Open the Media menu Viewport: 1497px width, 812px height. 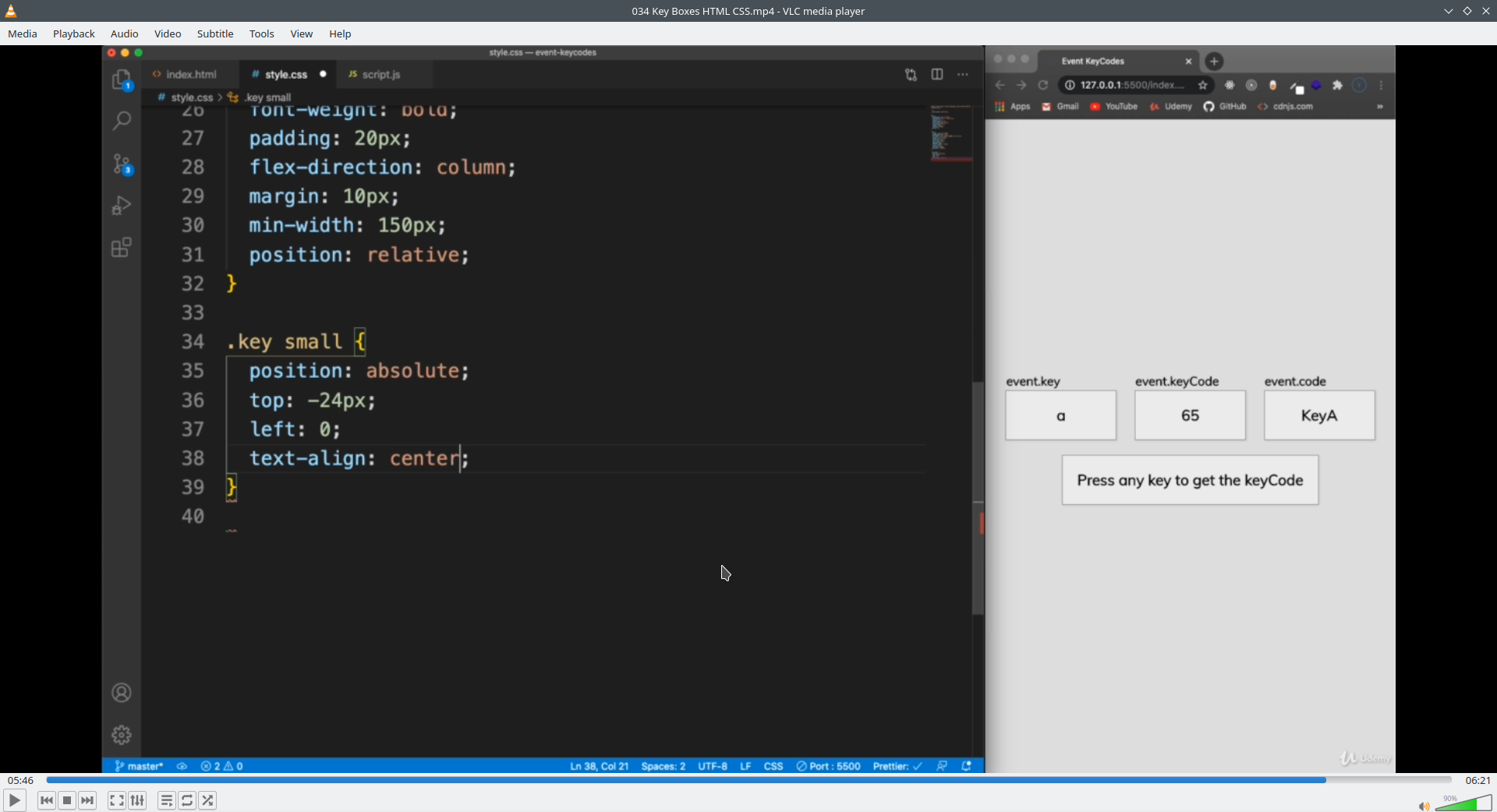[x=23, y=34]
